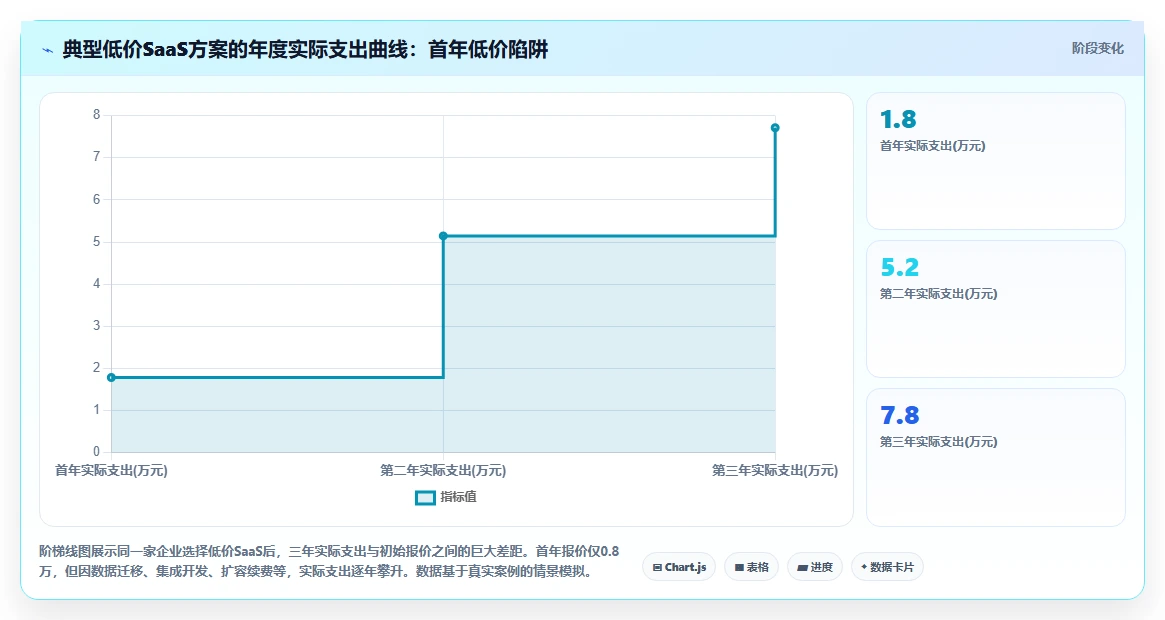This screenshot has width=1165, height=620.
Task: Open the 1.8 首年实际支出 data card
Action: [996, 161]
